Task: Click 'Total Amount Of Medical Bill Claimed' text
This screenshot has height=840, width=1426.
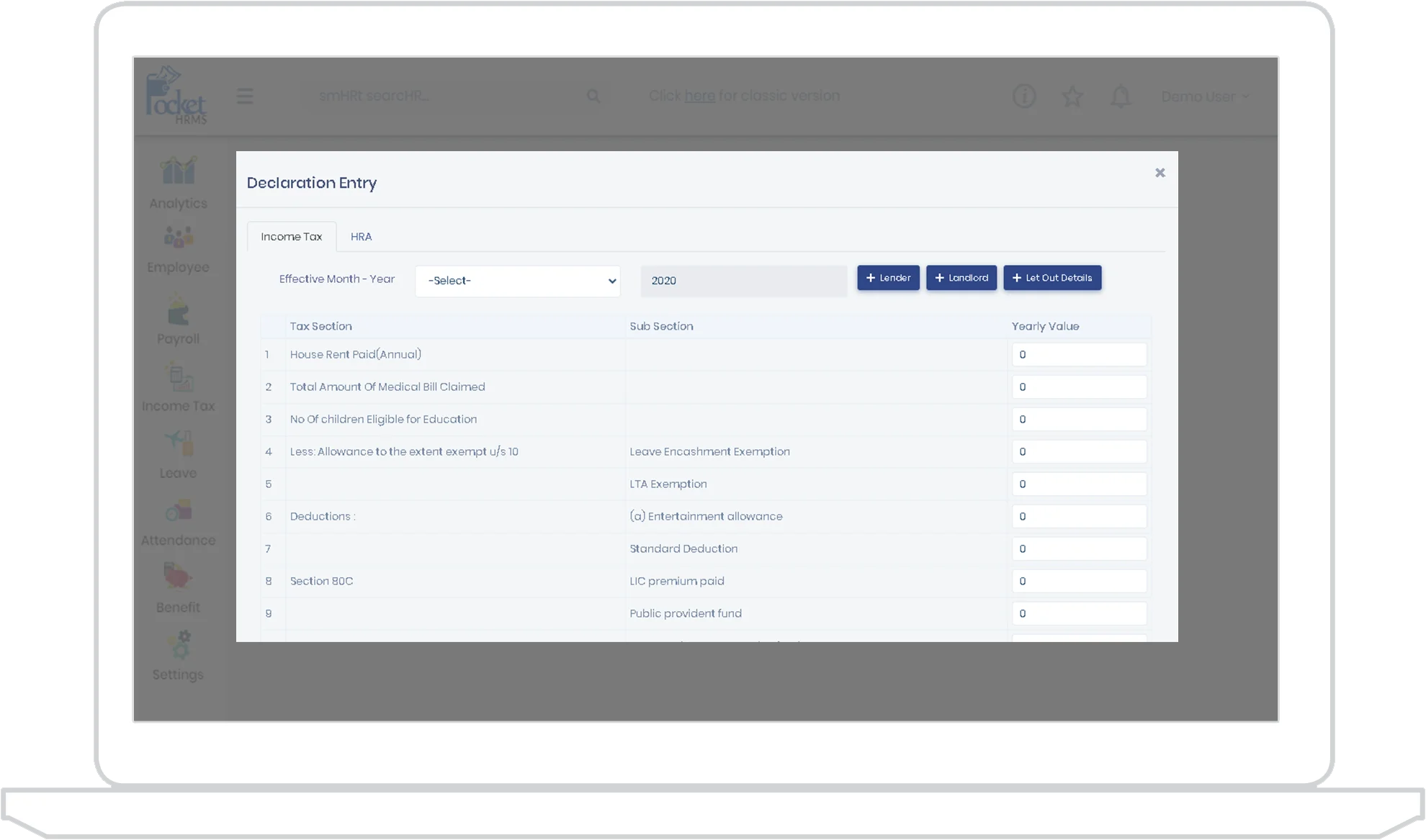Action: (x=387, y=387)
